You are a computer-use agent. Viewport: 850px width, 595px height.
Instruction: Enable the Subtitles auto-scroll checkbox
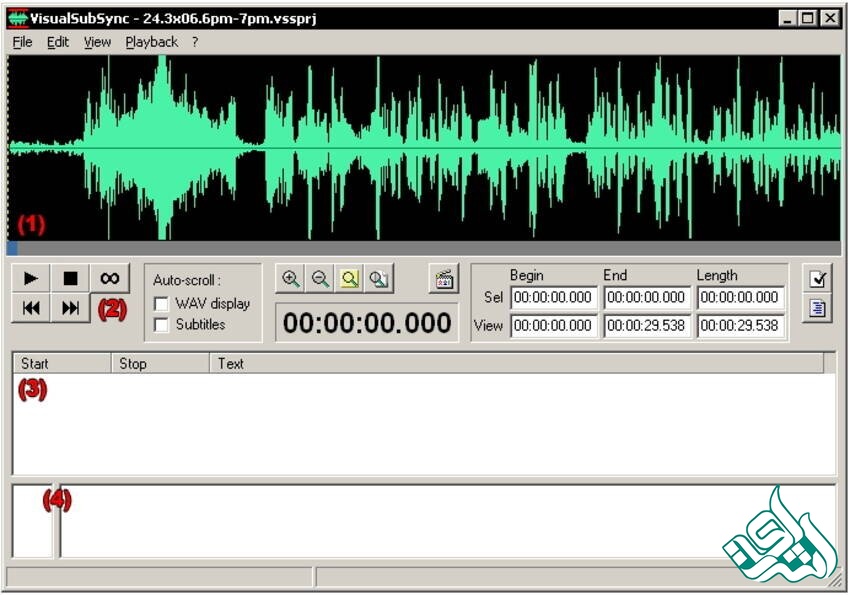(x=159, y=323)
